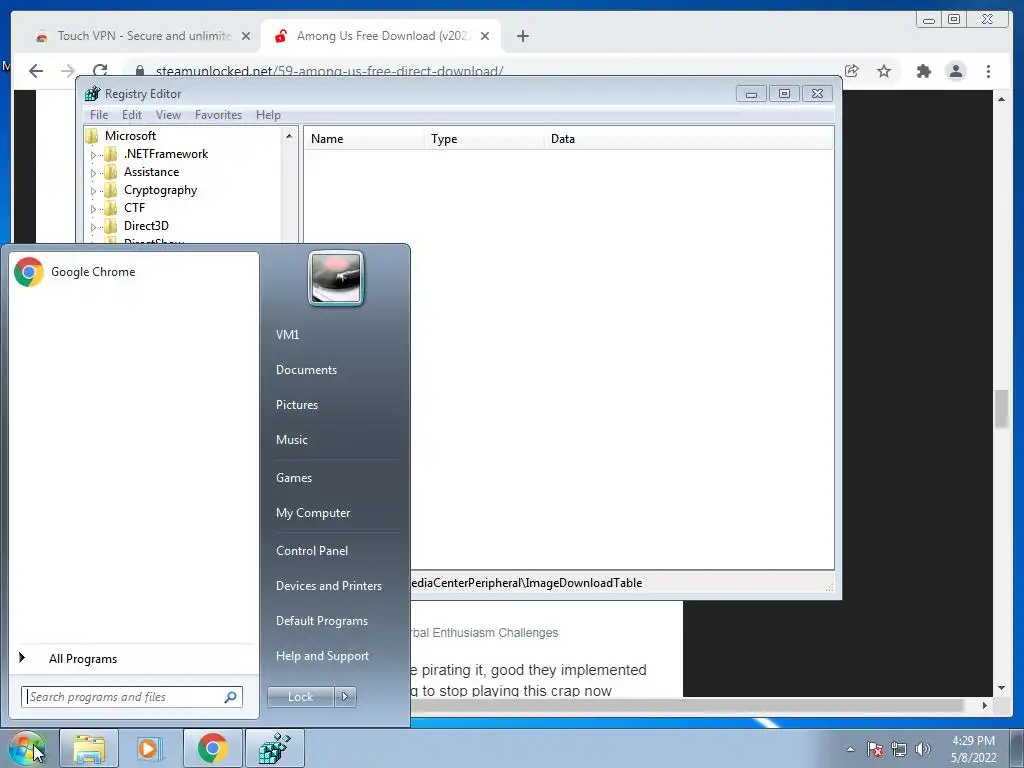
Task: Open Devices and Printers
Action: [x=328, y=586]
